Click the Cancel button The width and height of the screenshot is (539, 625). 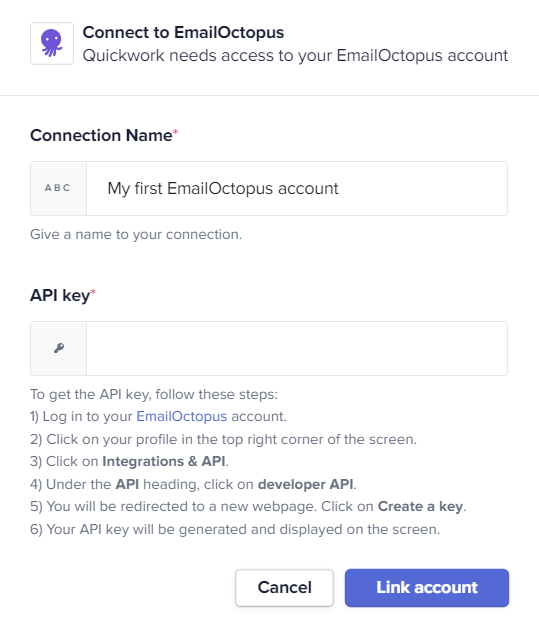tap(284, 588)
